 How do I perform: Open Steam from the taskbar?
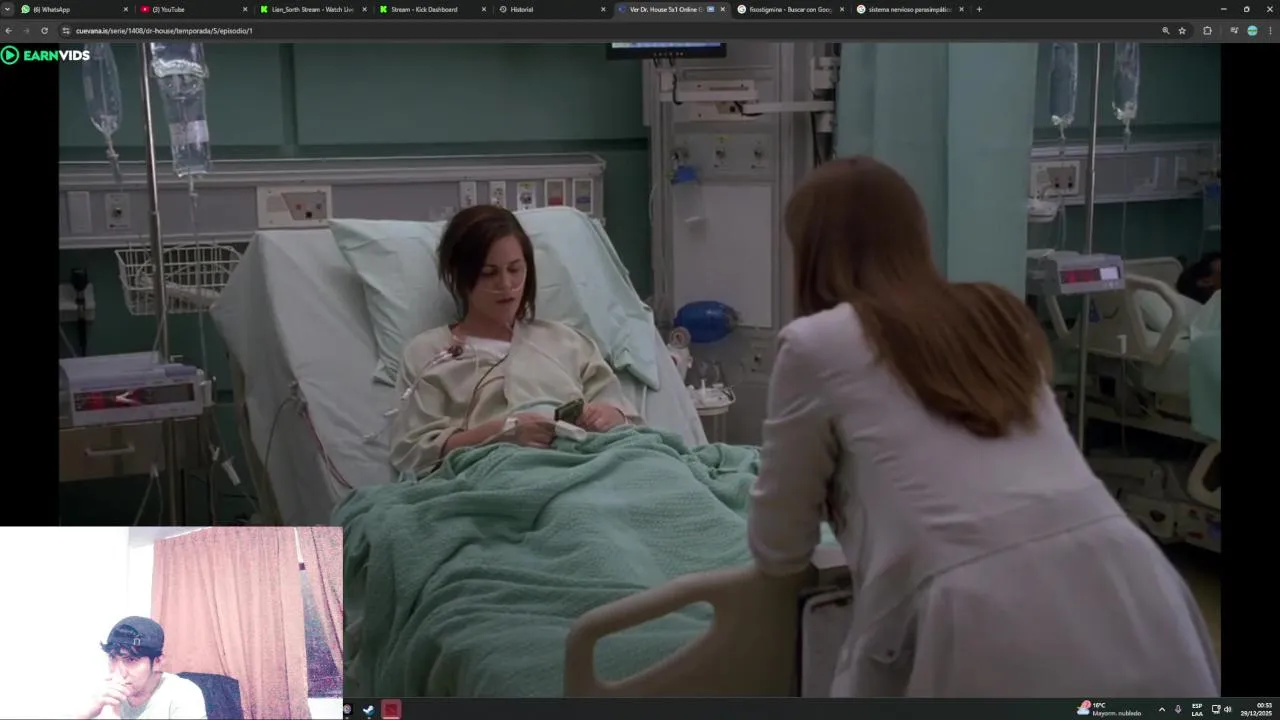pos(368,709)
